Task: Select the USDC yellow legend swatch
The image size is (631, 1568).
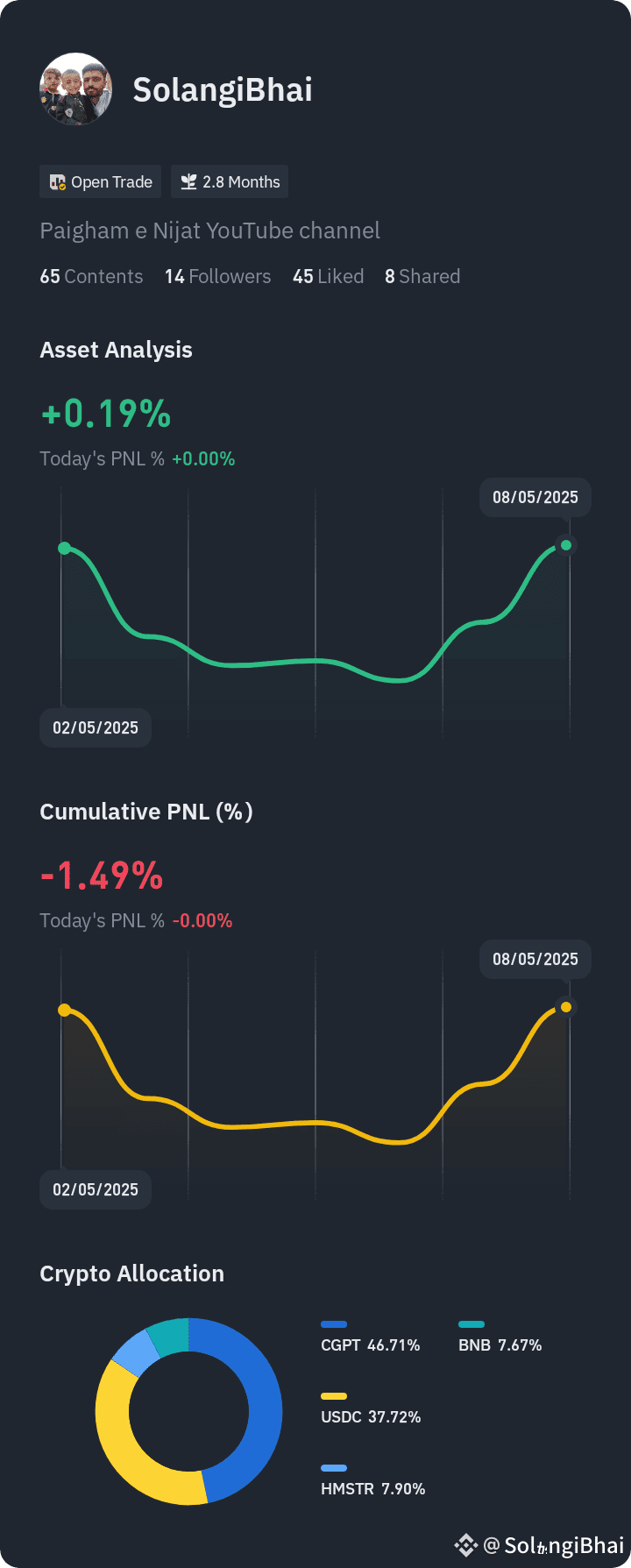Action: [334, 1396]
